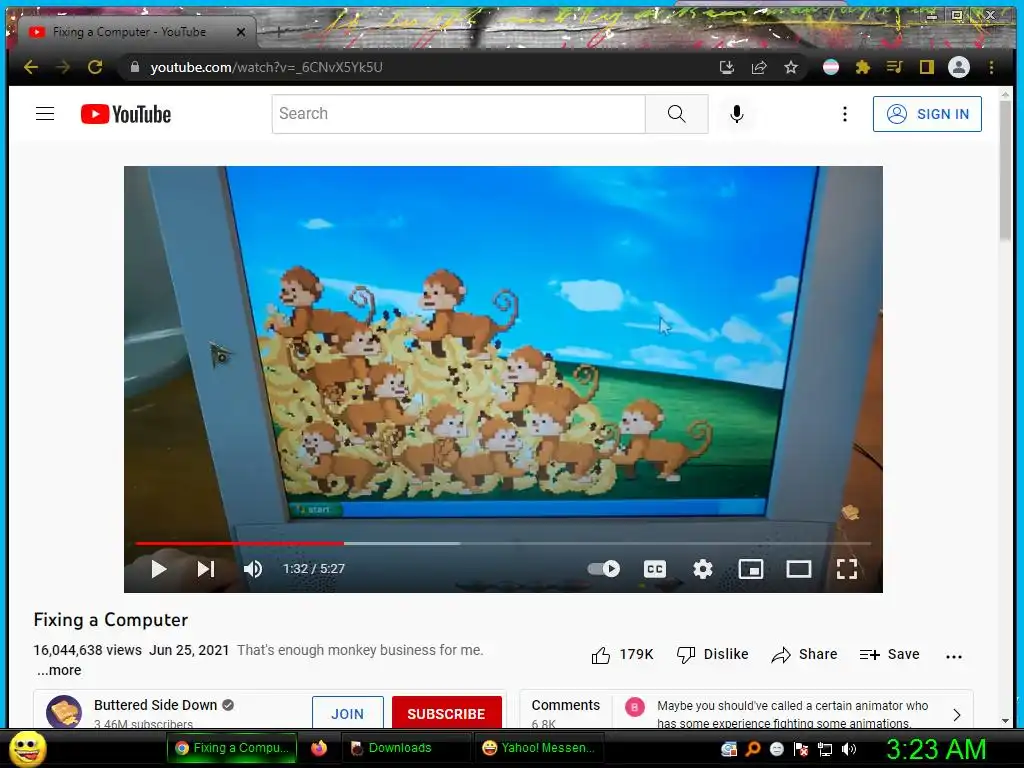This screenshot has height=768, width=1024.
Task: Bookmark this page with the star icon
Action: (x=791, y=67)
